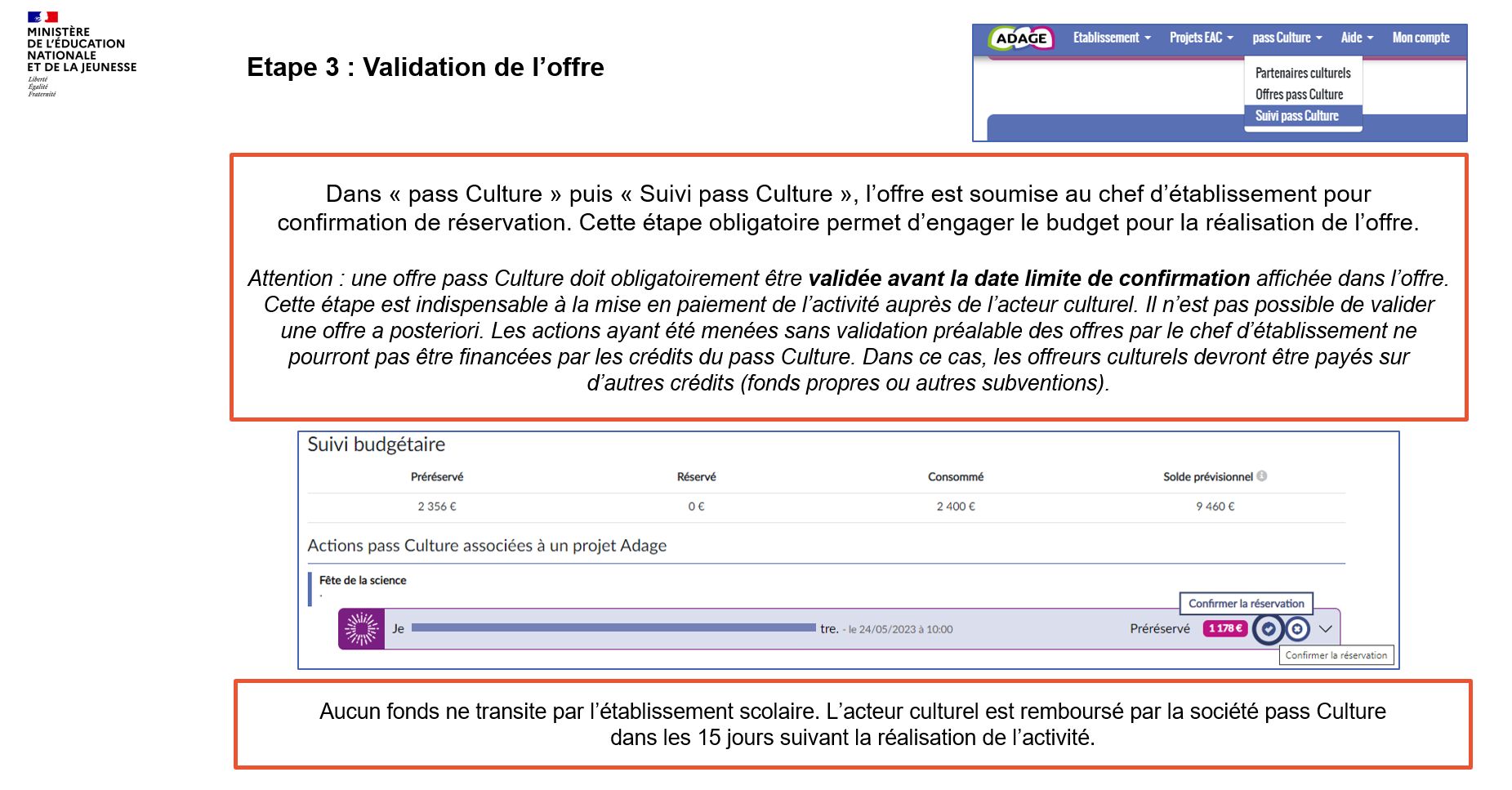Select Offres pass Culture entry
Viewport: 1512px width, 790px height.
(1299, 95)
